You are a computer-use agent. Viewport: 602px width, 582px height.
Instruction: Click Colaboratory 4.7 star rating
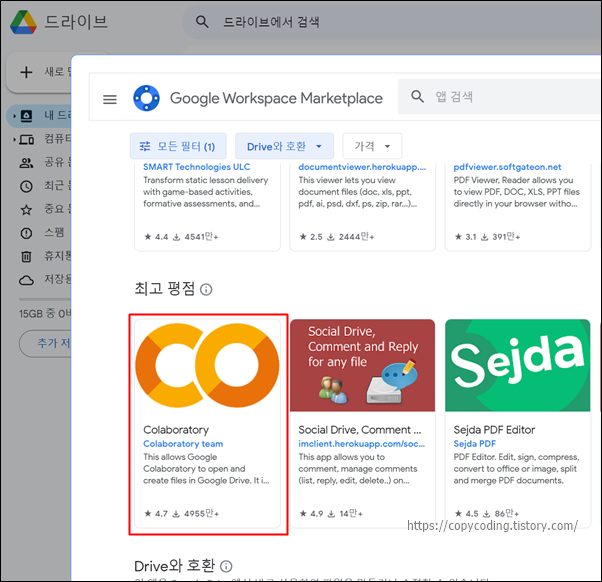click(156, 514)
